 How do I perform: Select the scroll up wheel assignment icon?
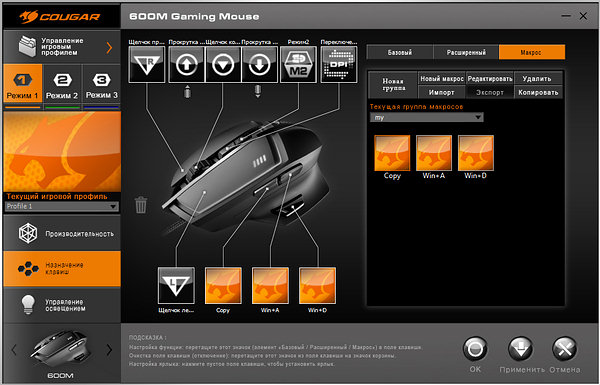[186, 64]
